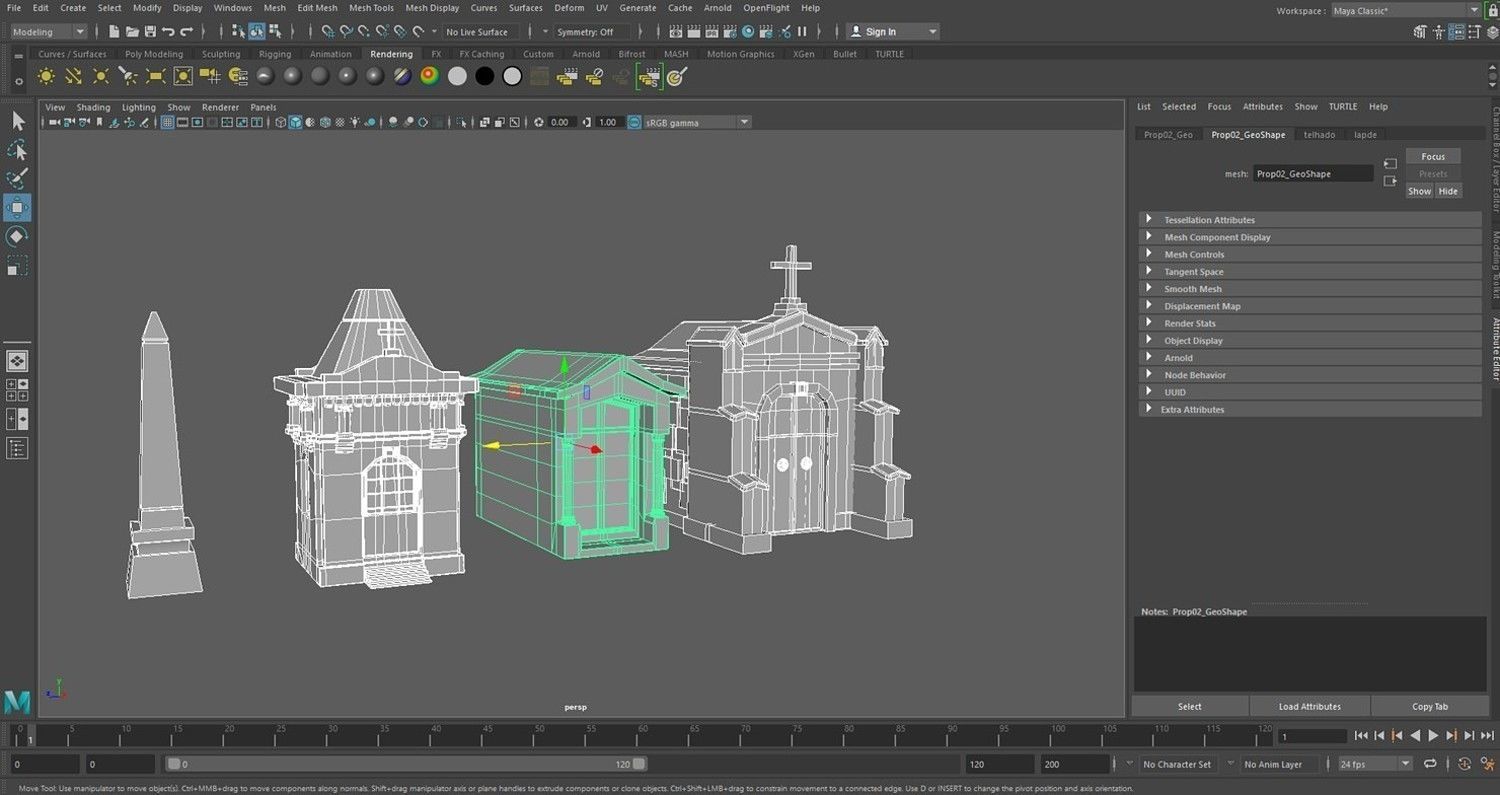Click the current frame field showing 1
1500x795 pixels.
1313,736
